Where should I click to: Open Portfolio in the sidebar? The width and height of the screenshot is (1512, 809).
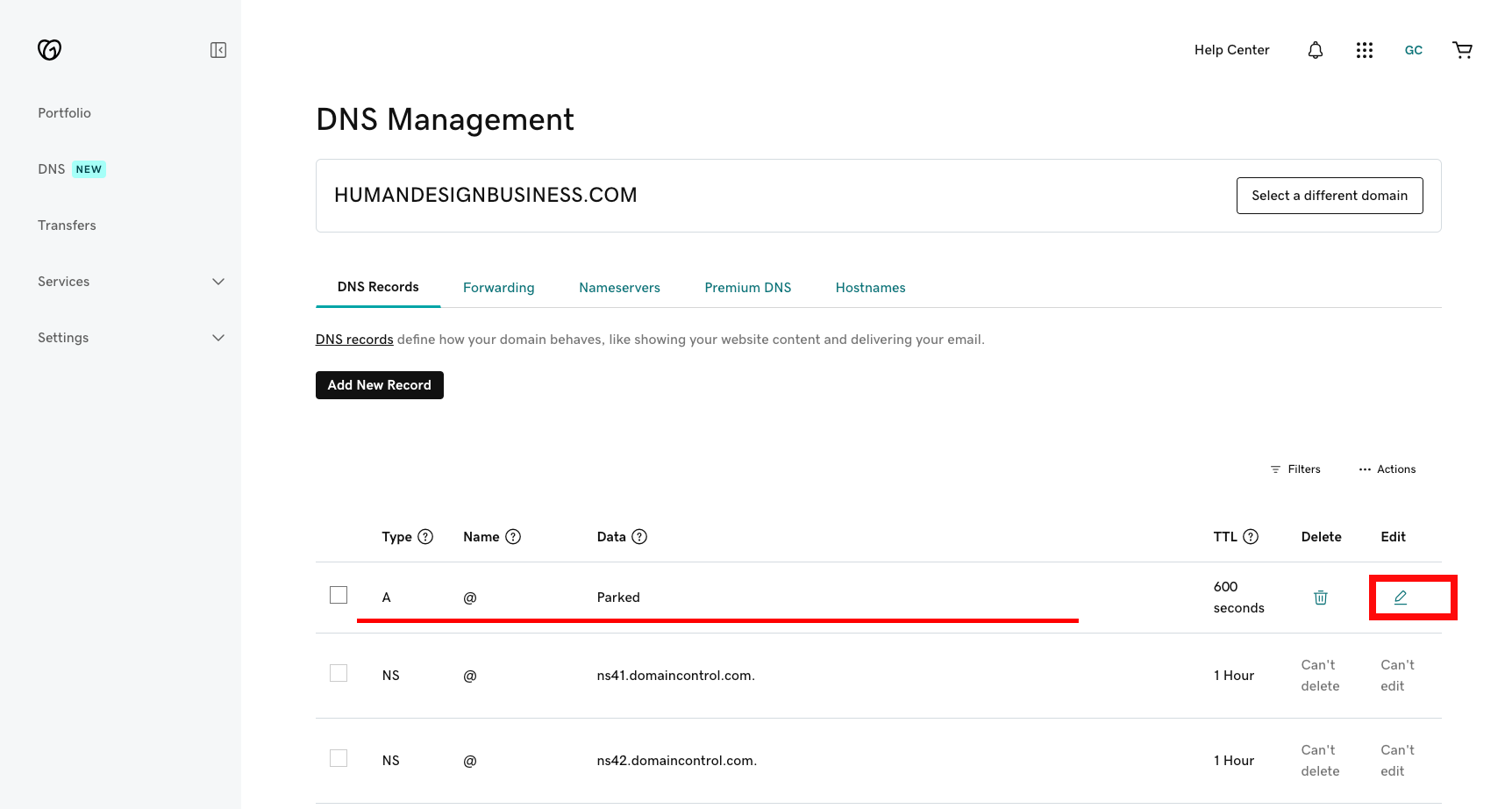coord(65,113)
